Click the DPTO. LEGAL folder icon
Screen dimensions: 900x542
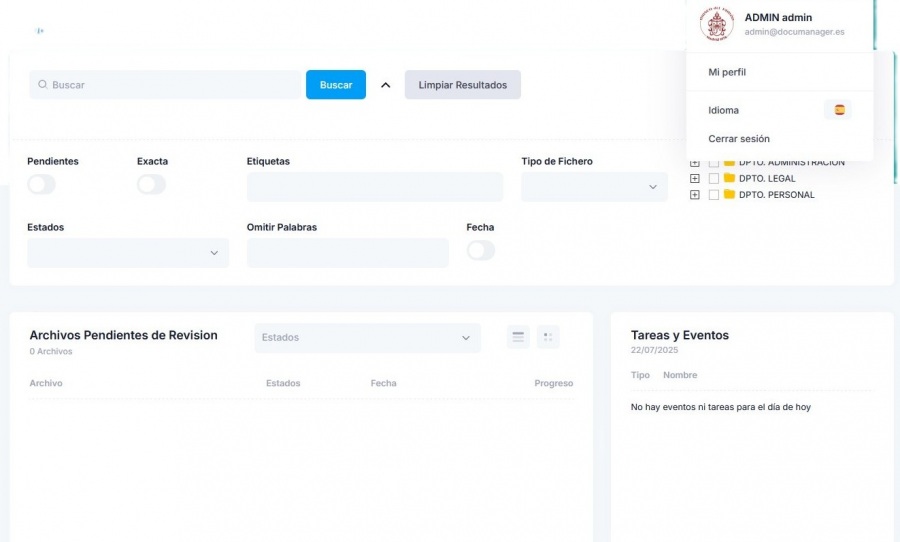coord(729,178)
